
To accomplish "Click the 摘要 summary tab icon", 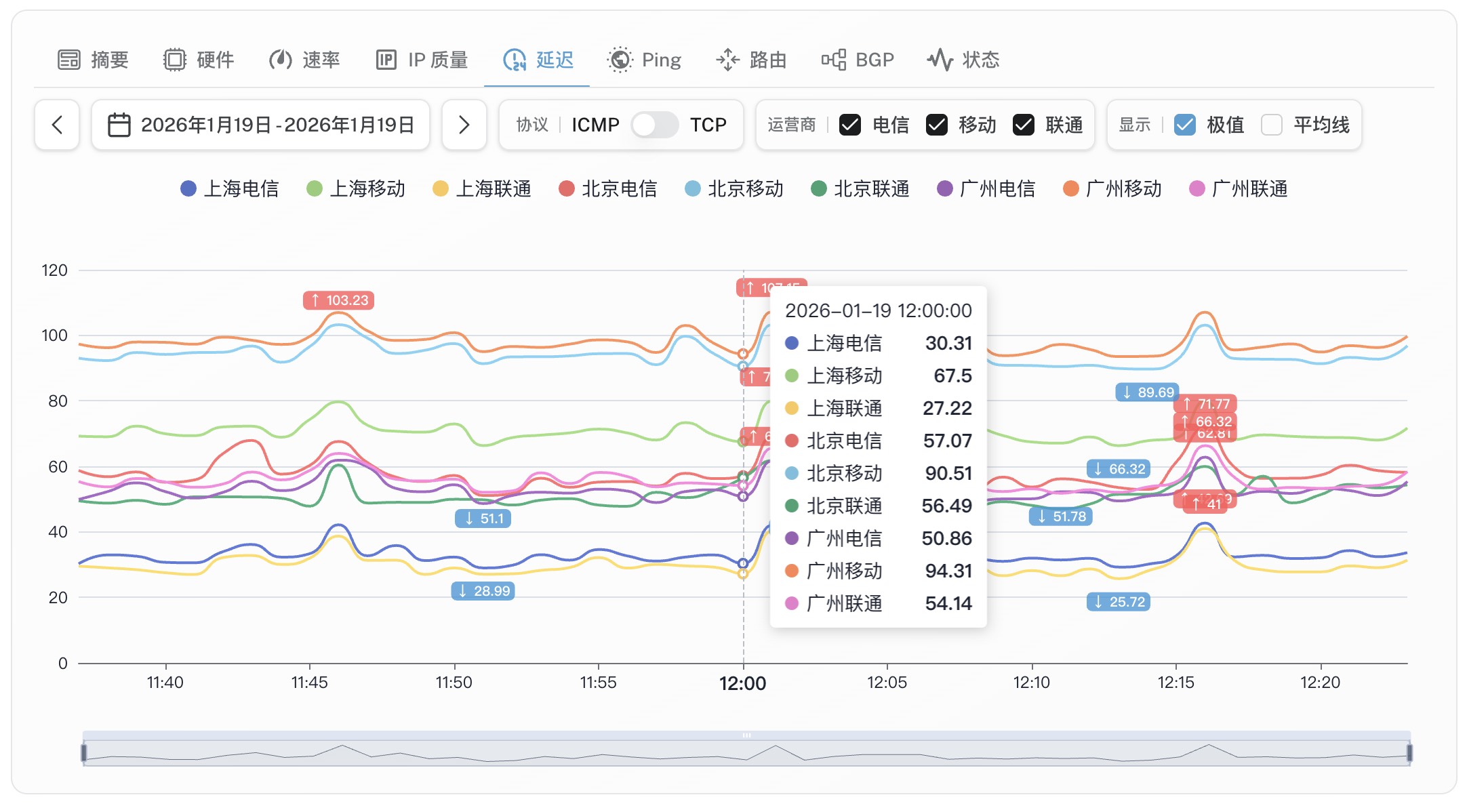I will pos(68,60).
